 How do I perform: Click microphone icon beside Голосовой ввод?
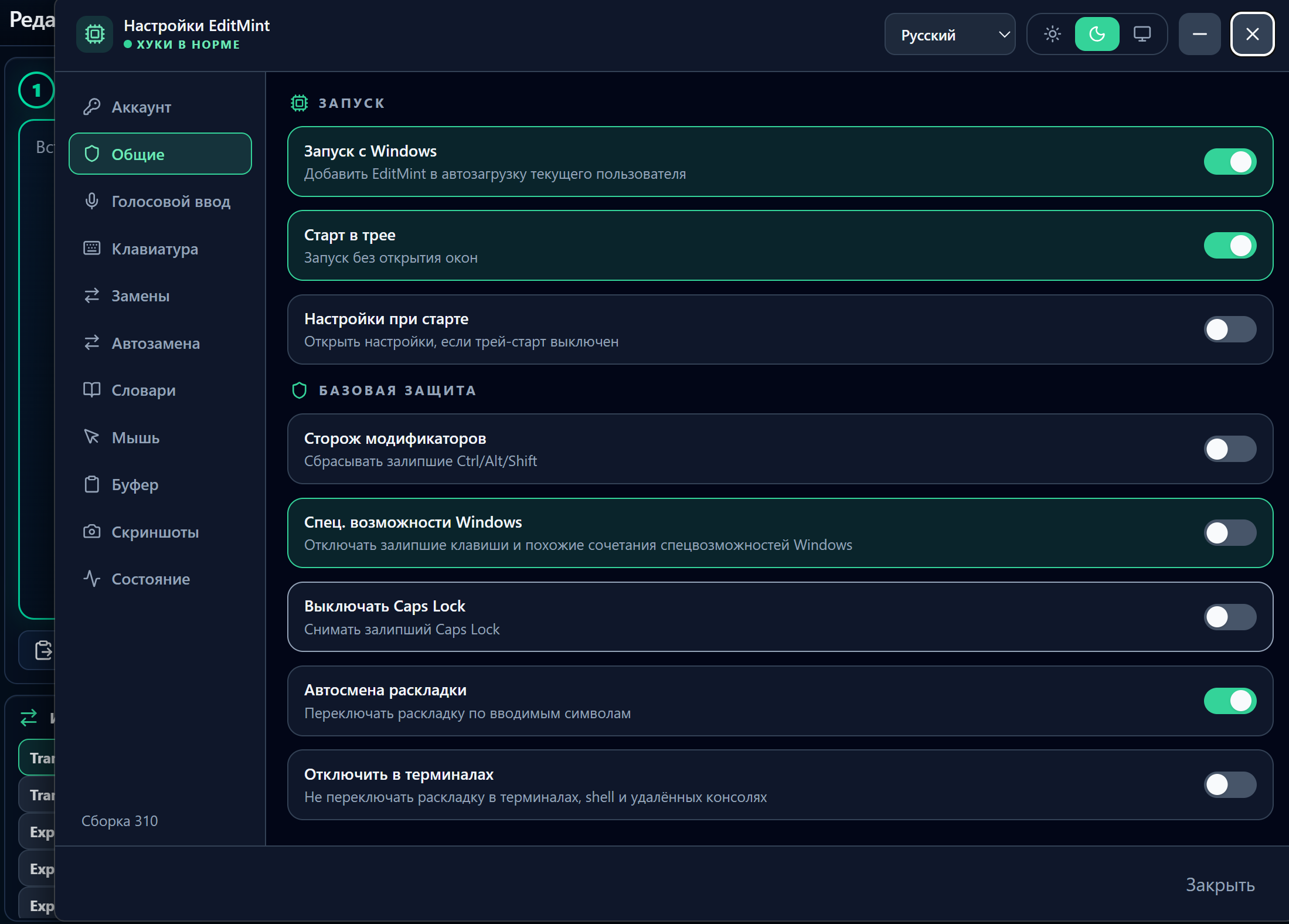click(x=91, y=201)
